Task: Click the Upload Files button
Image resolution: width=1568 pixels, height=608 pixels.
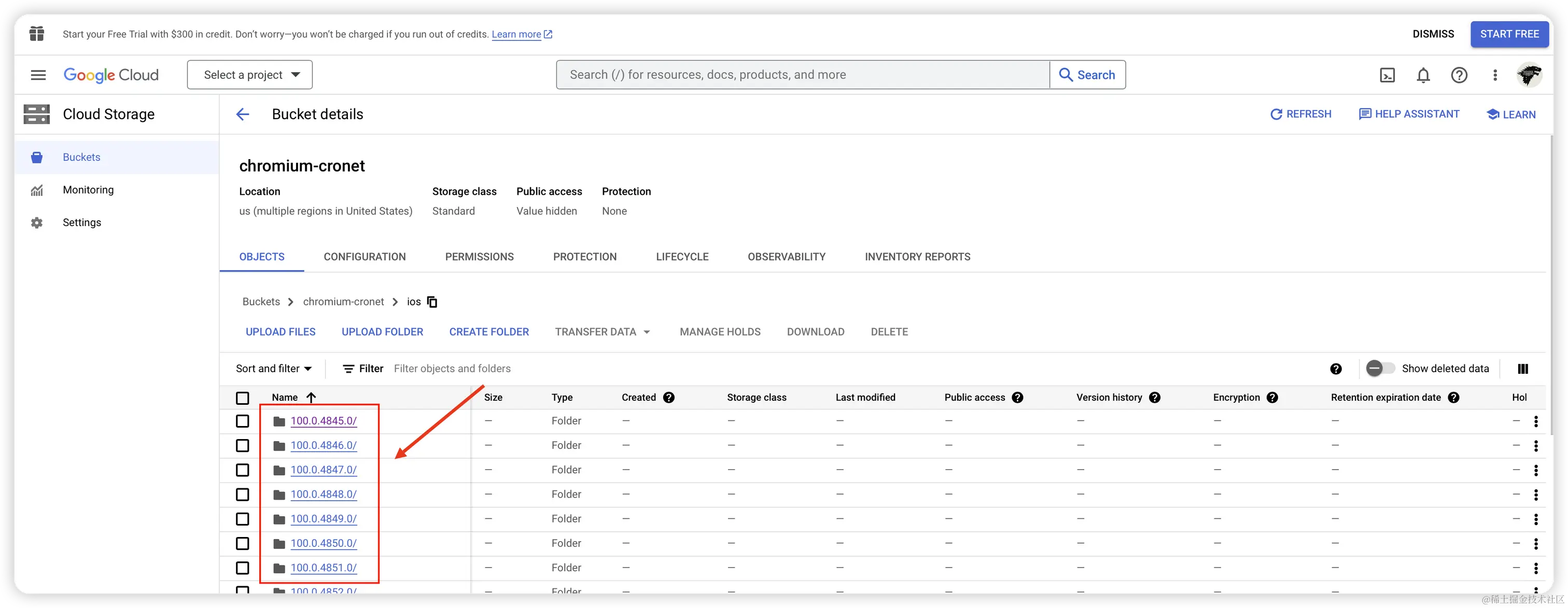Action: [x=281, y=332]
